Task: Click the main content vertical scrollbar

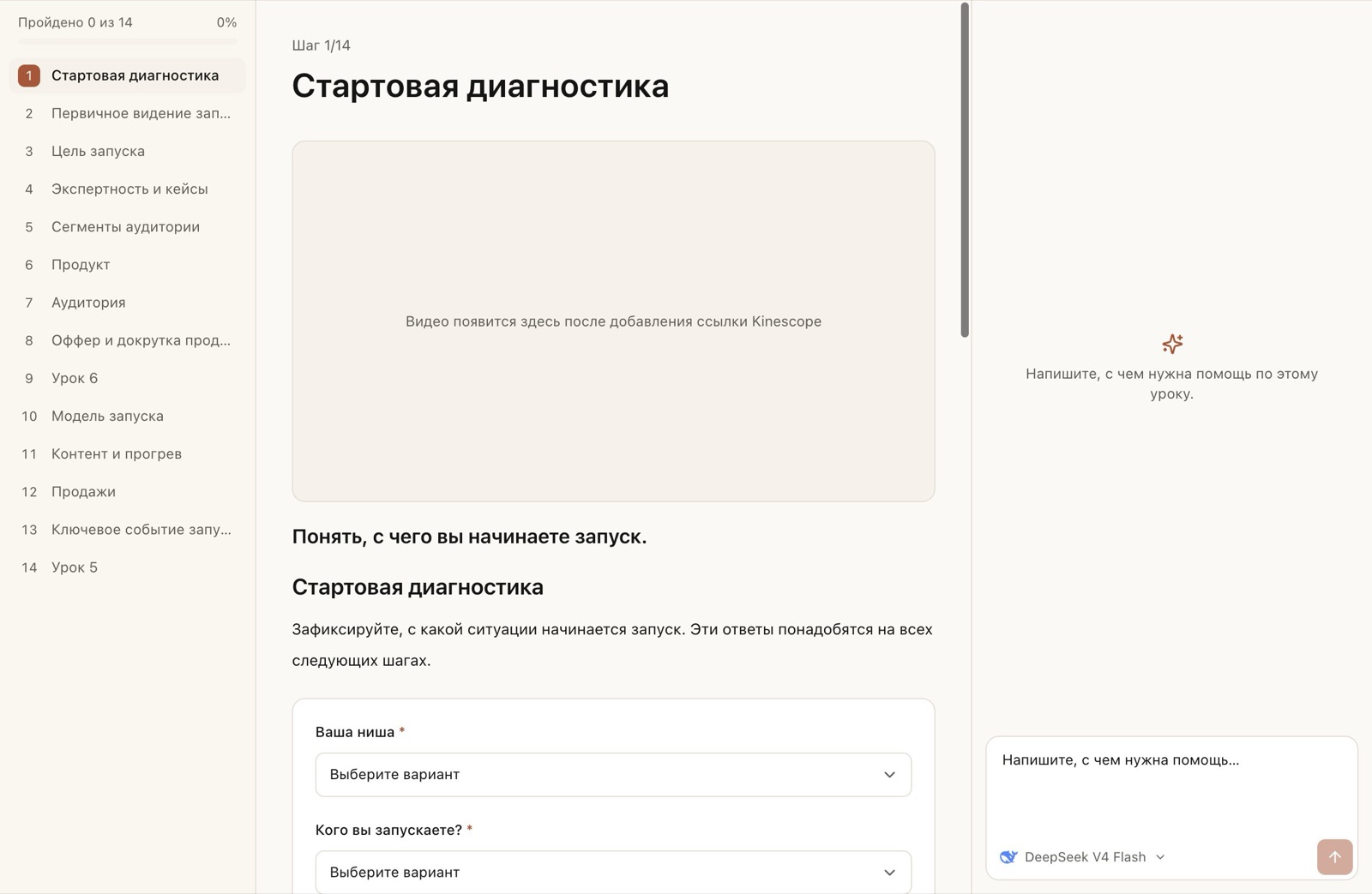Action: 965,170
